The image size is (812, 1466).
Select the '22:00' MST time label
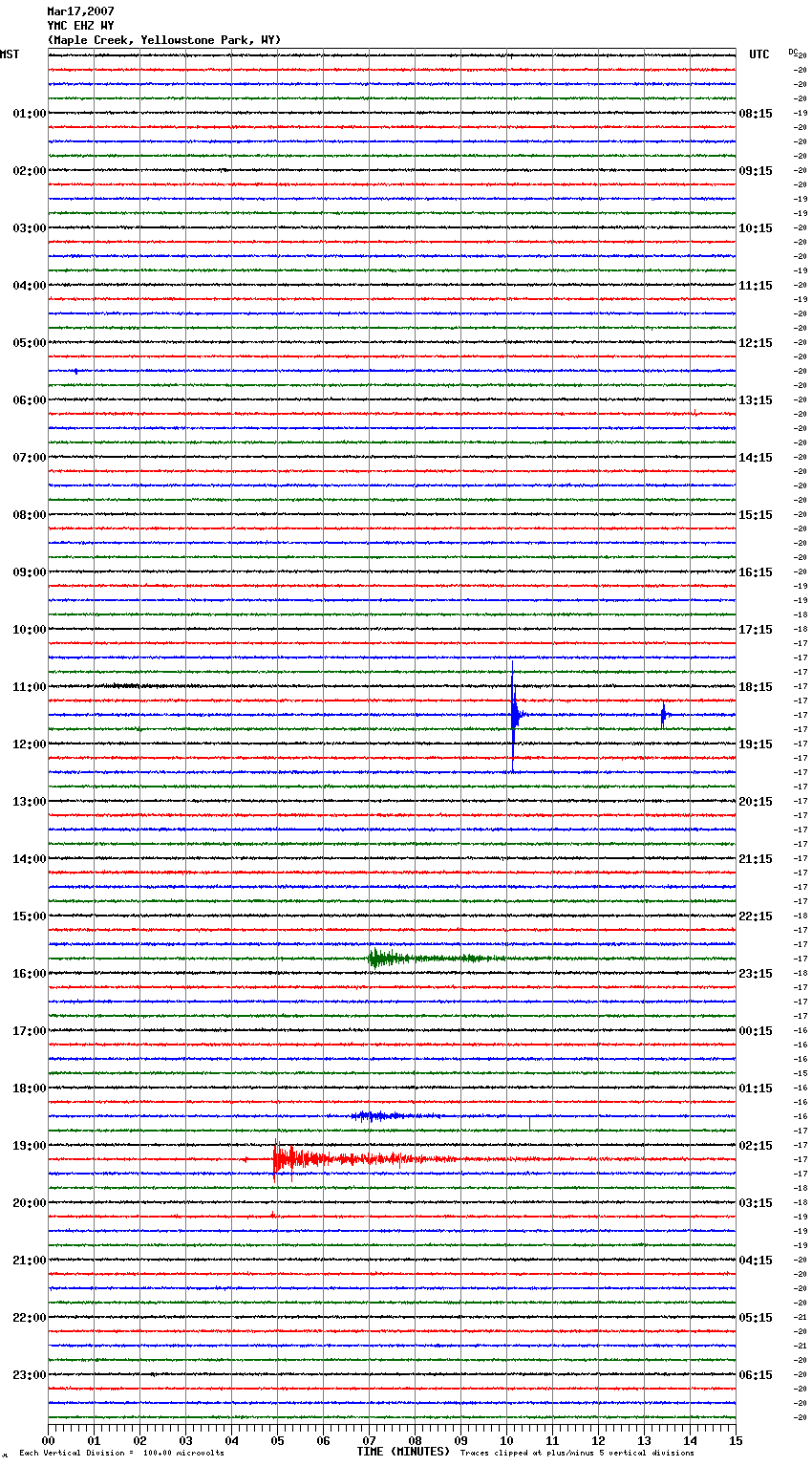tap(29, 1318)
